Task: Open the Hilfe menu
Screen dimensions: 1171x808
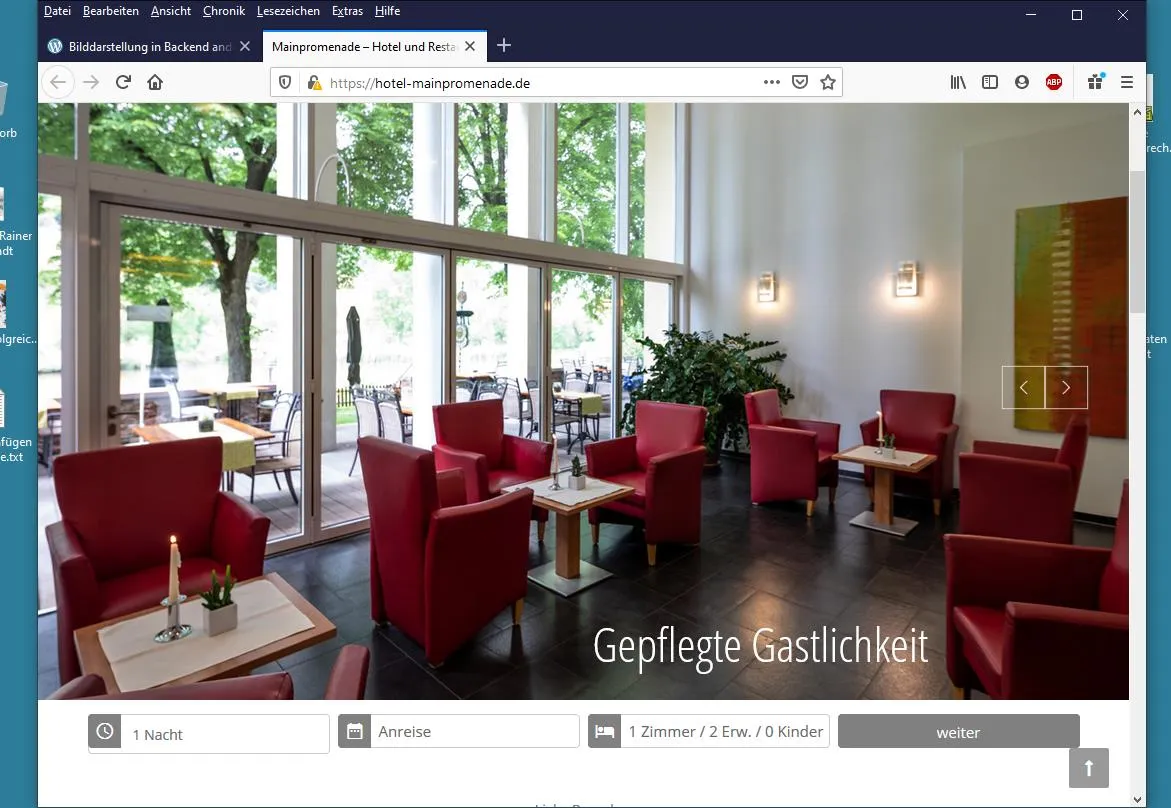Action: [388, 11]
